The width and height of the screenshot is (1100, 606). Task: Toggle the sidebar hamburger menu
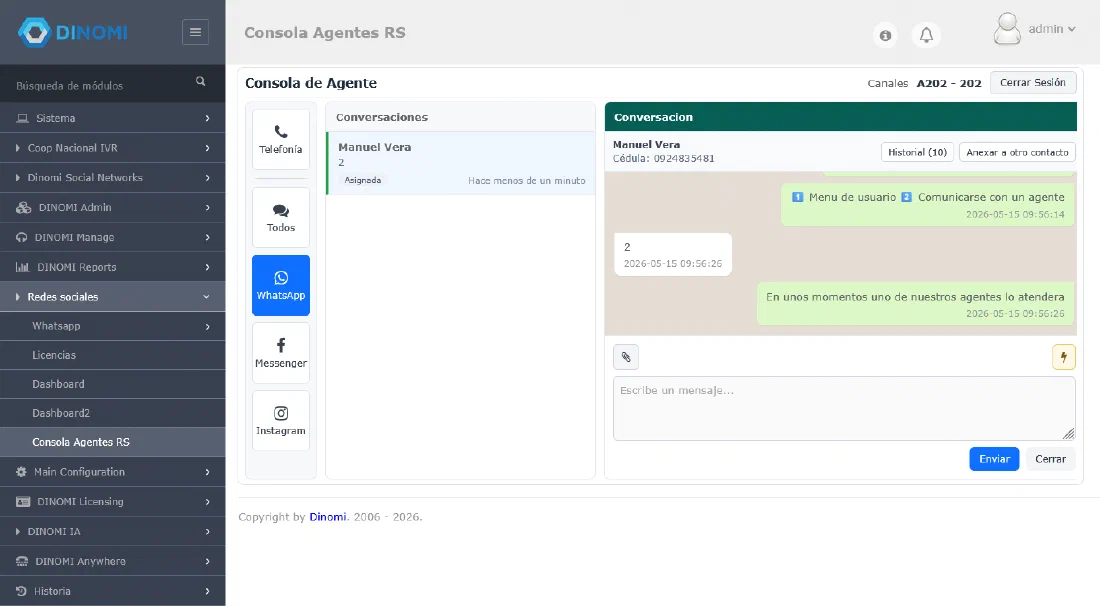pyautogui.click(x=195, y=32)
